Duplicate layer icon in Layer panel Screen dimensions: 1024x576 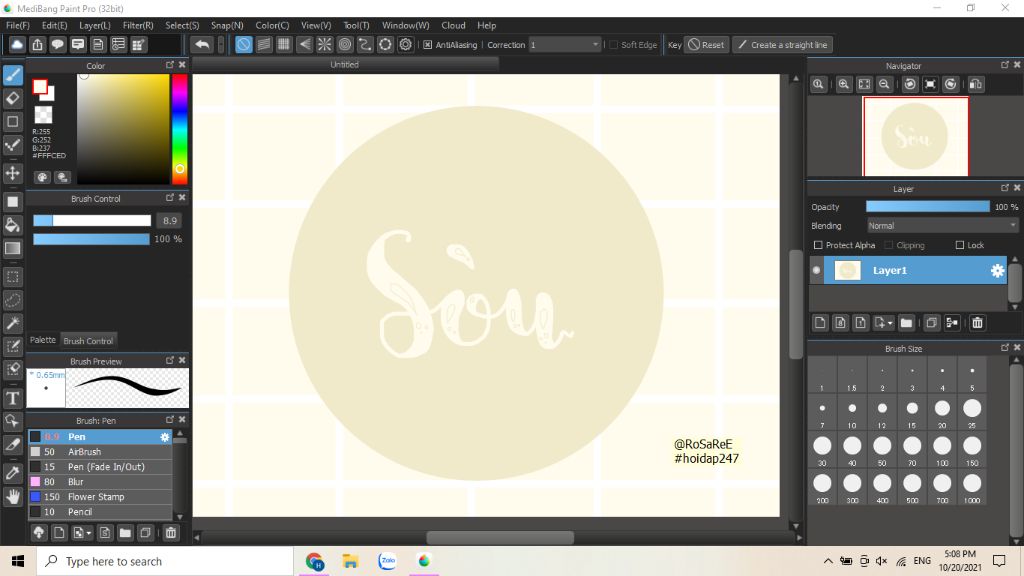point(931,323)
